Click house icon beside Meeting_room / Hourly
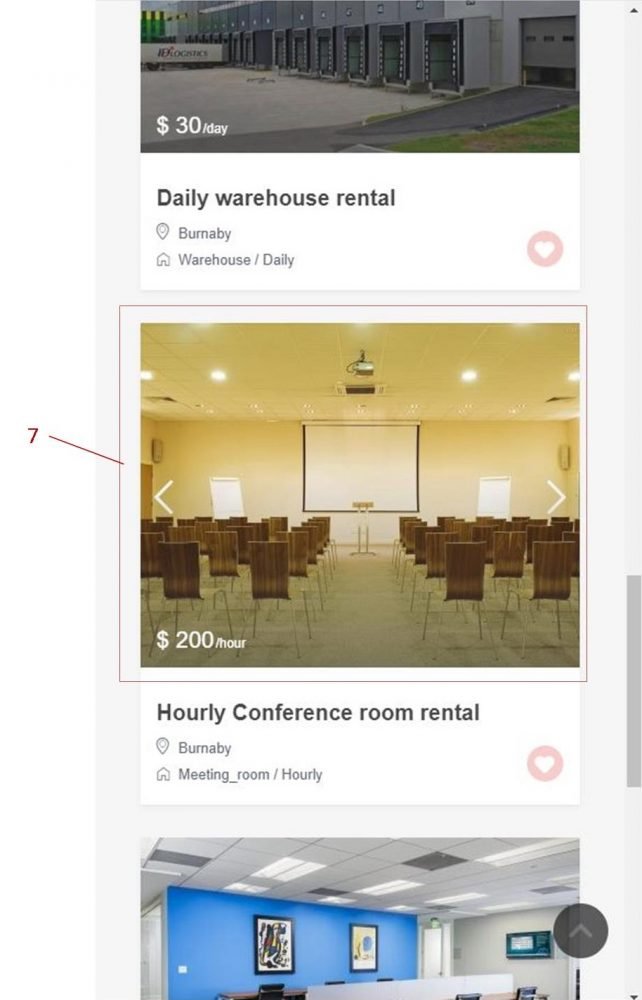The height and width of the screenshot is (1000, 642). click(163, 774)
